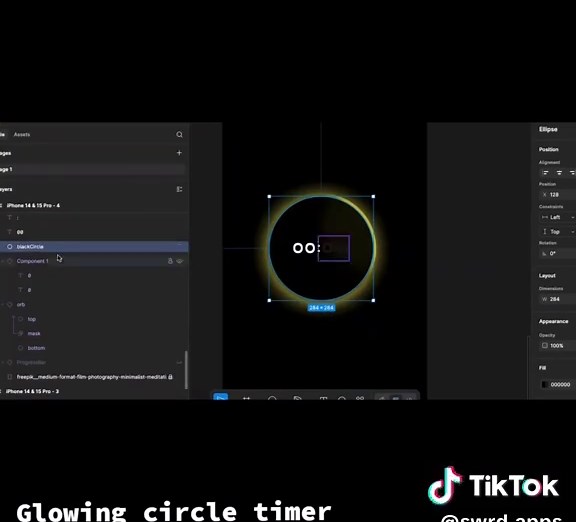Click the Ellipse header in the right panel
The height and width of the screenshot is (522, 576).
click(x=548, y=129)
